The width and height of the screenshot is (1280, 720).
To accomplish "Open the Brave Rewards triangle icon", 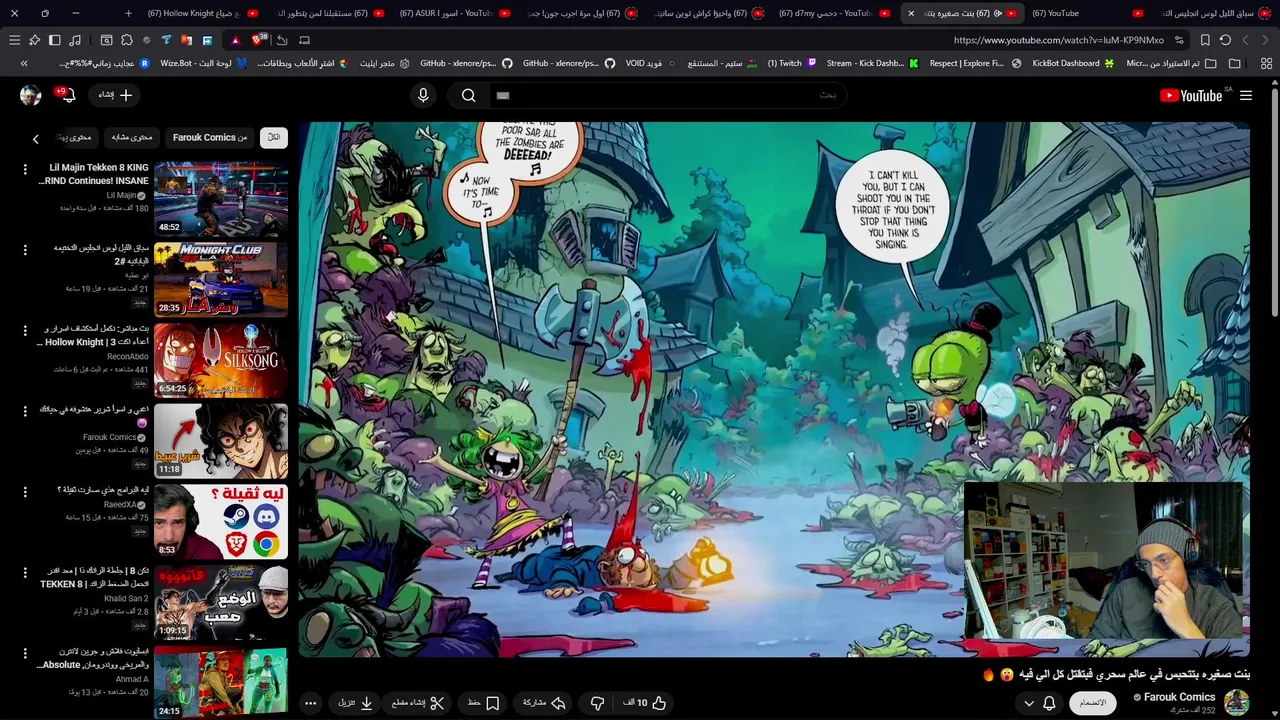I will [x=235, y=40].
